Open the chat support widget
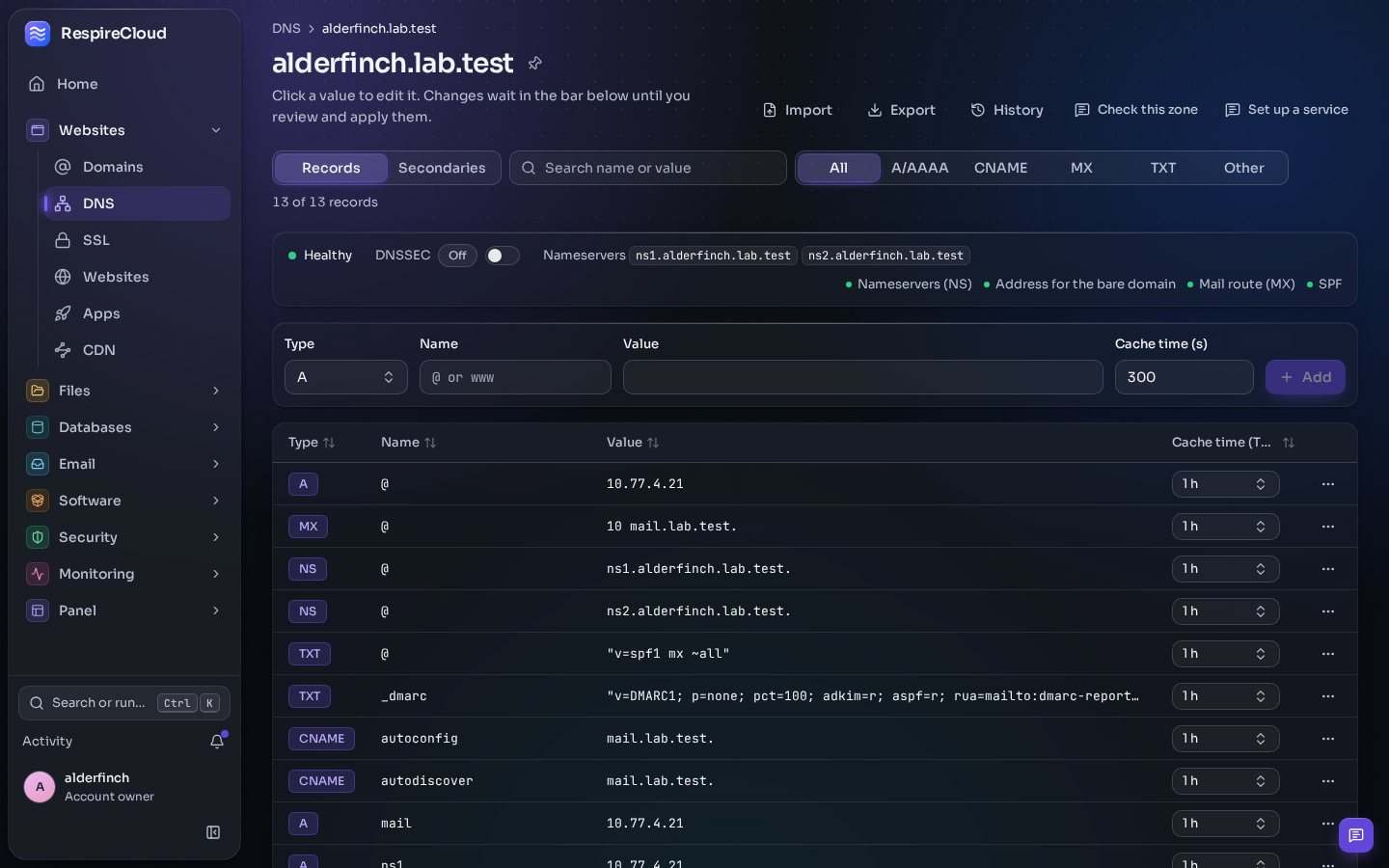Viewport: 1389px width, 868px height. coord(1355,835)
